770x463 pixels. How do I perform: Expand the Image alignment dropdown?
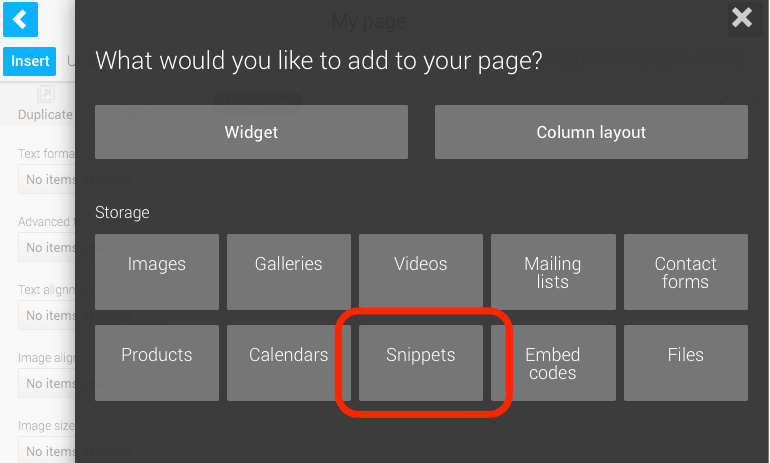pos(47,383)
